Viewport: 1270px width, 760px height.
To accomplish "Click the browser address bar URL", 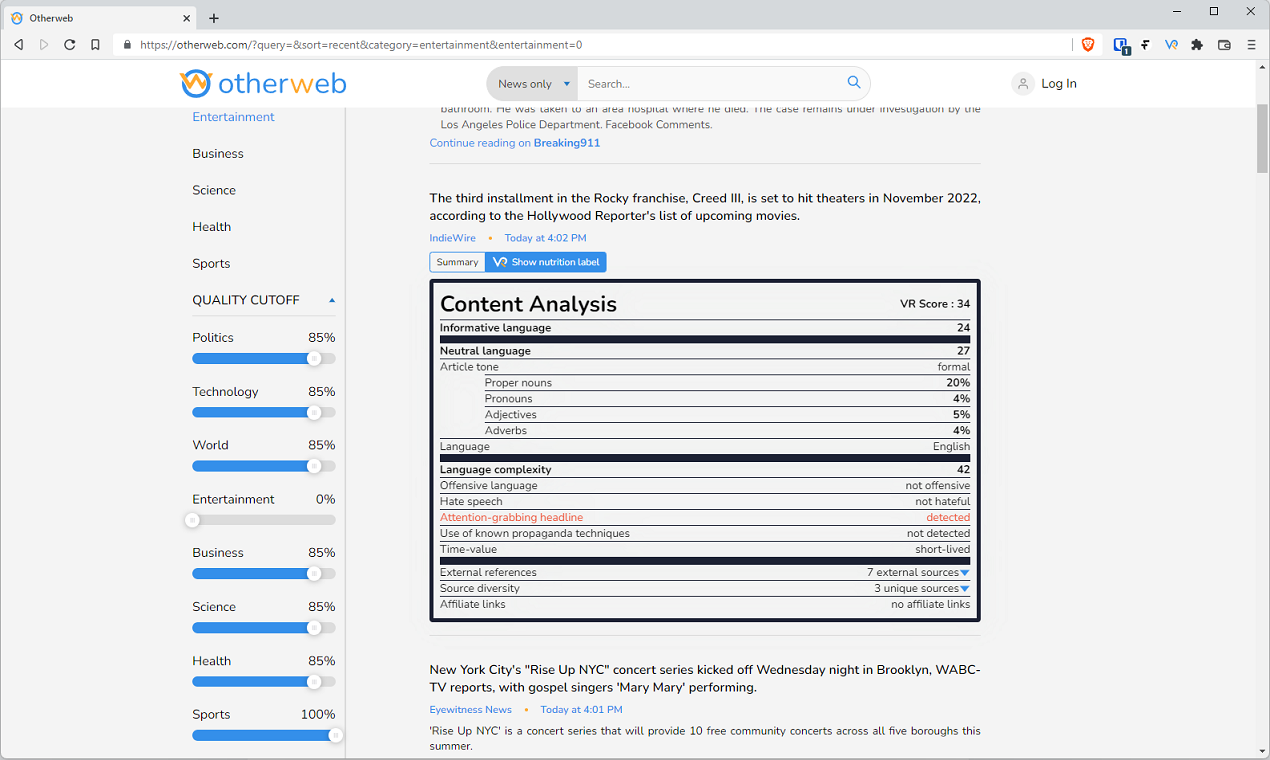I will coord(361,45).
